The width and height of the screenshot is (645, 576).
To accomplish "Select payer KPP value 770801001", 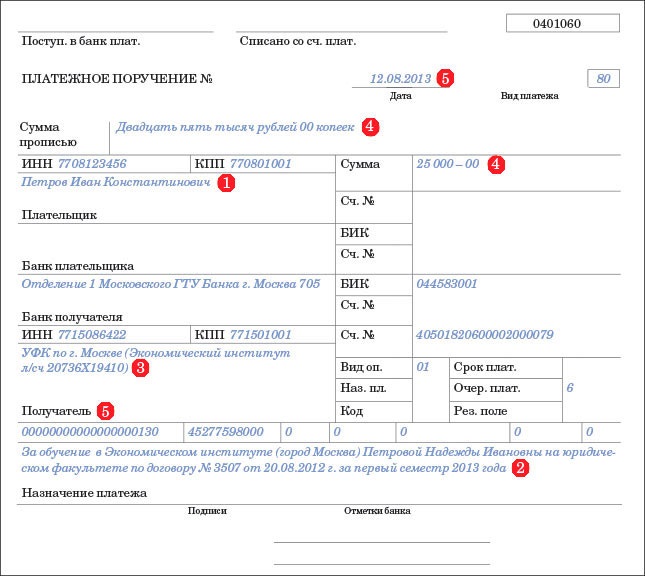I will [x=260, y=164].
